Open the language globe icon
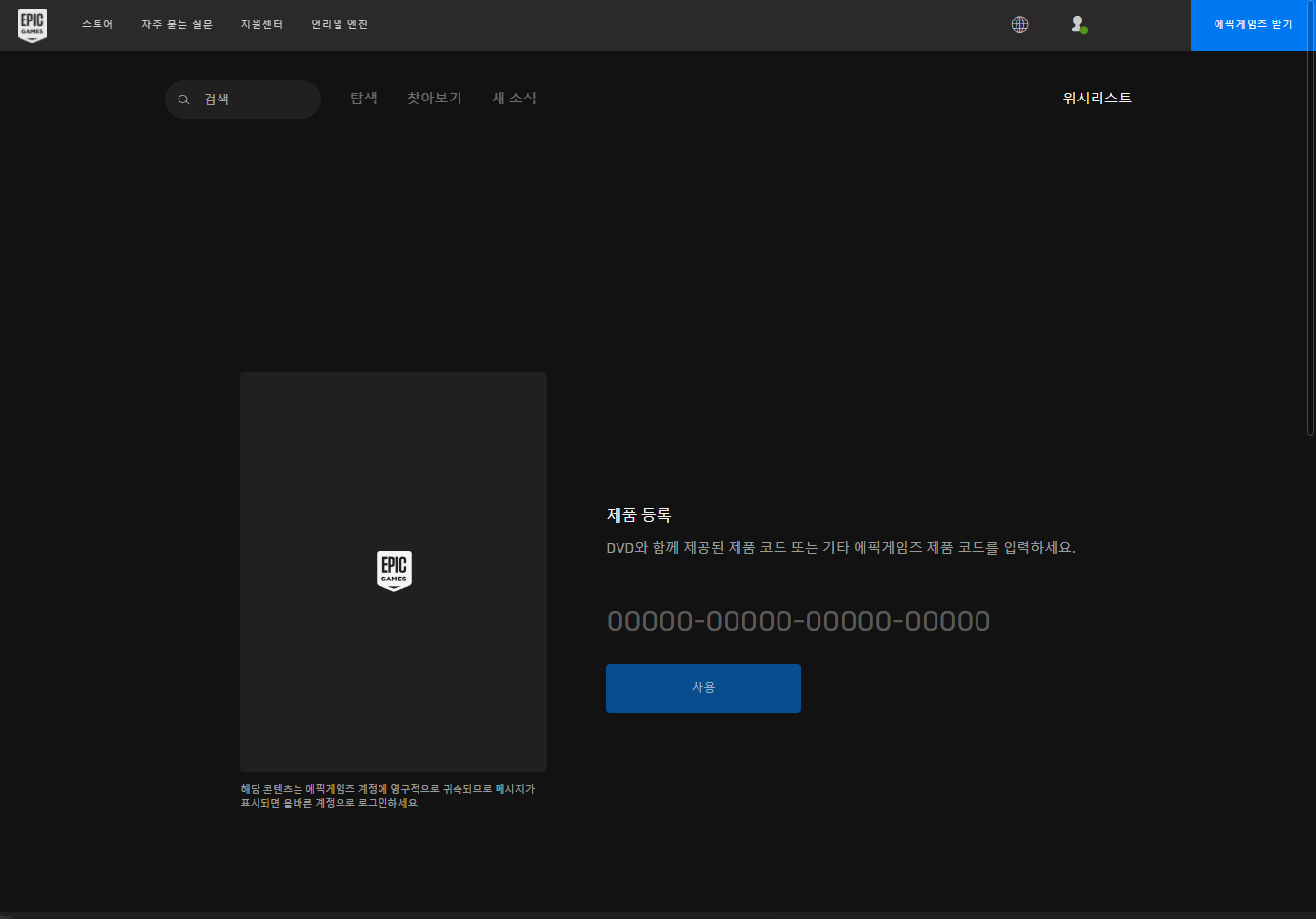 click(1019, 24)
